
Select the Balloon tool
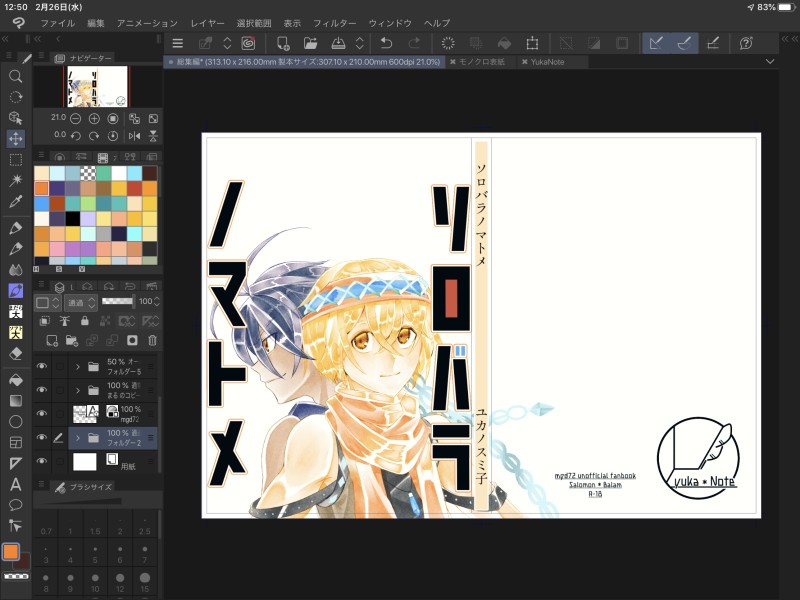point(15,505)
